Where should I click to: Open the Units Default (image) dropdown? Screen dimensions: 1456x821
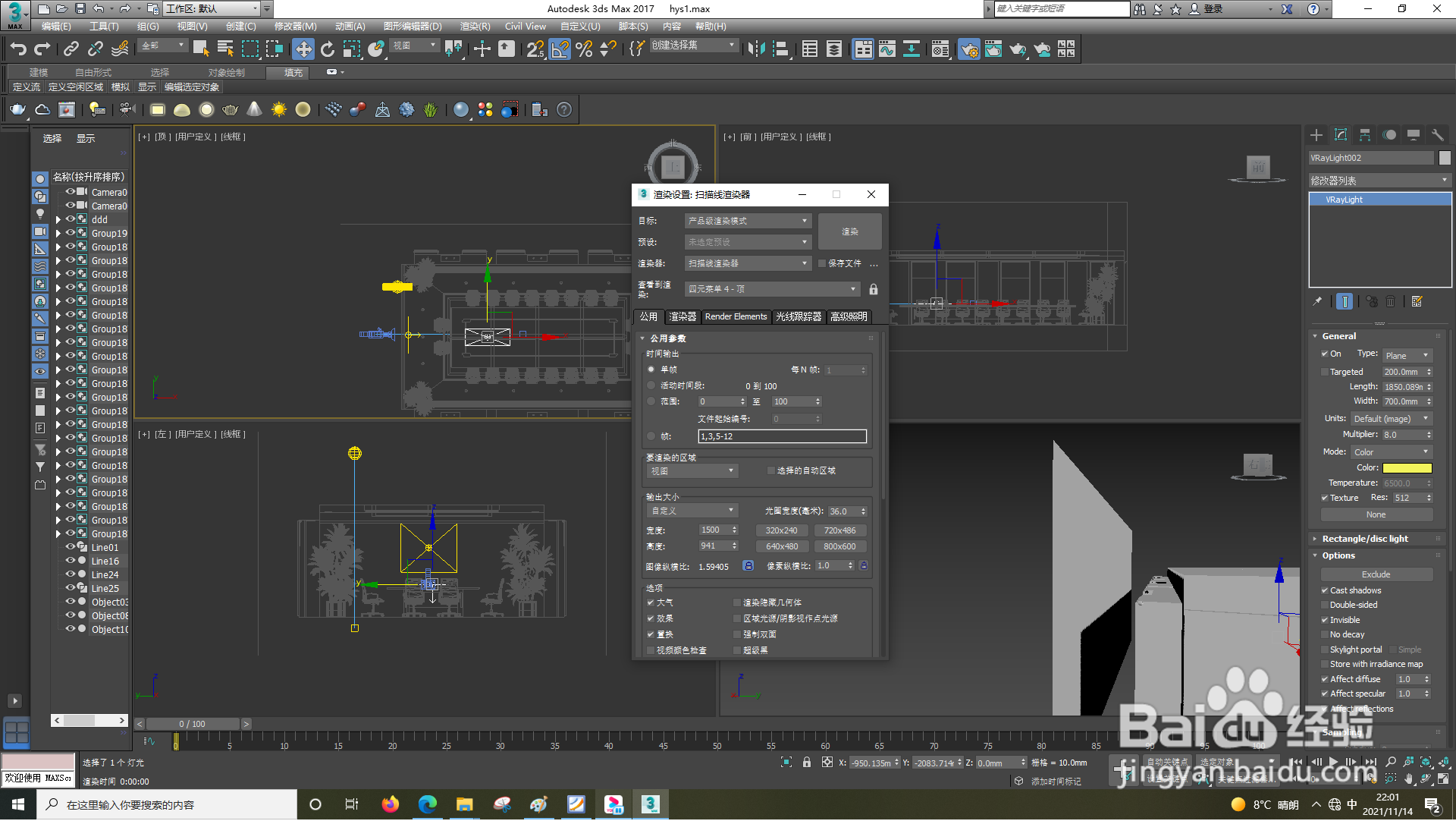[1392, 419]
